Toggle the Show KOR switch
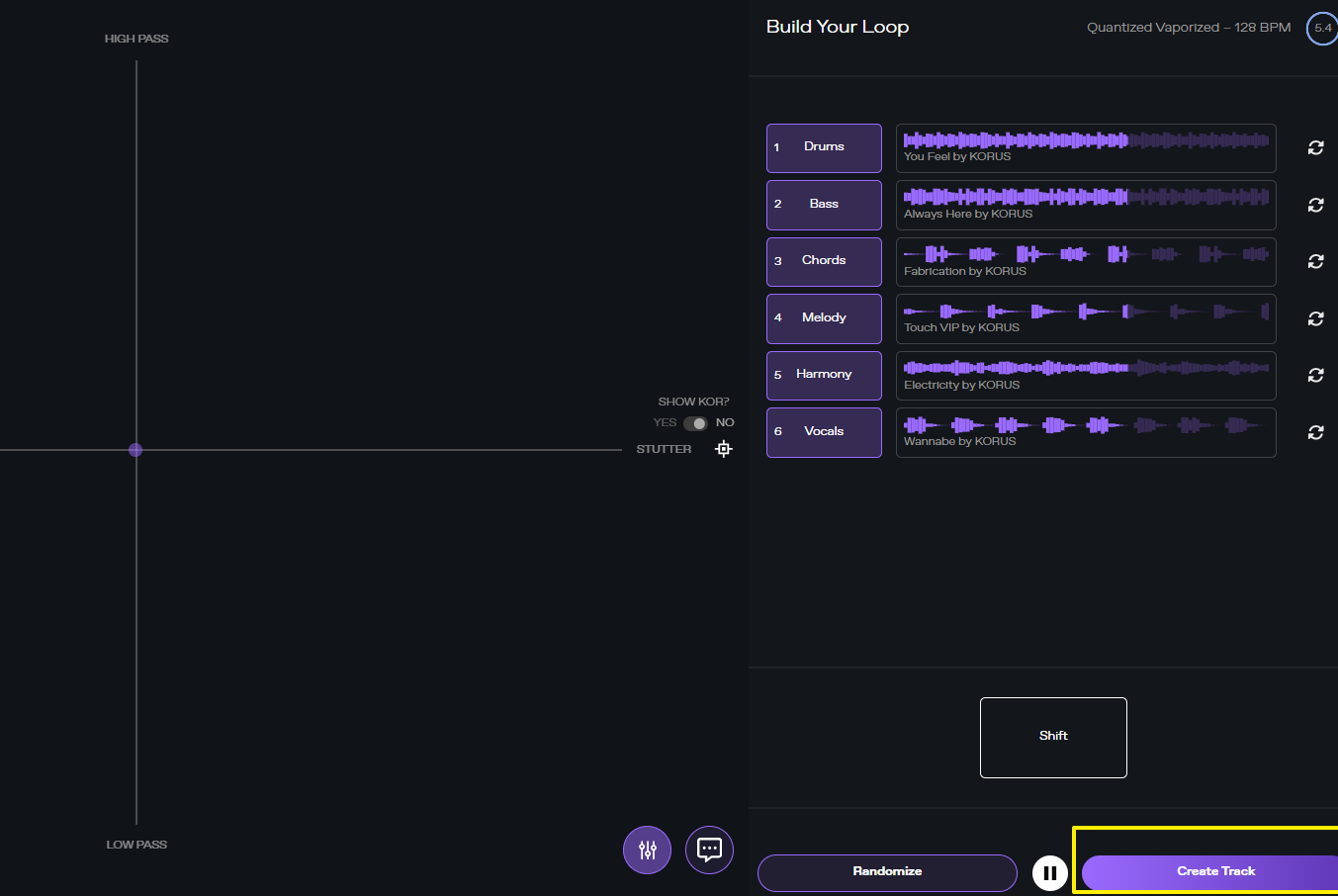This screenshot has width=1338, height=896. 695,423
